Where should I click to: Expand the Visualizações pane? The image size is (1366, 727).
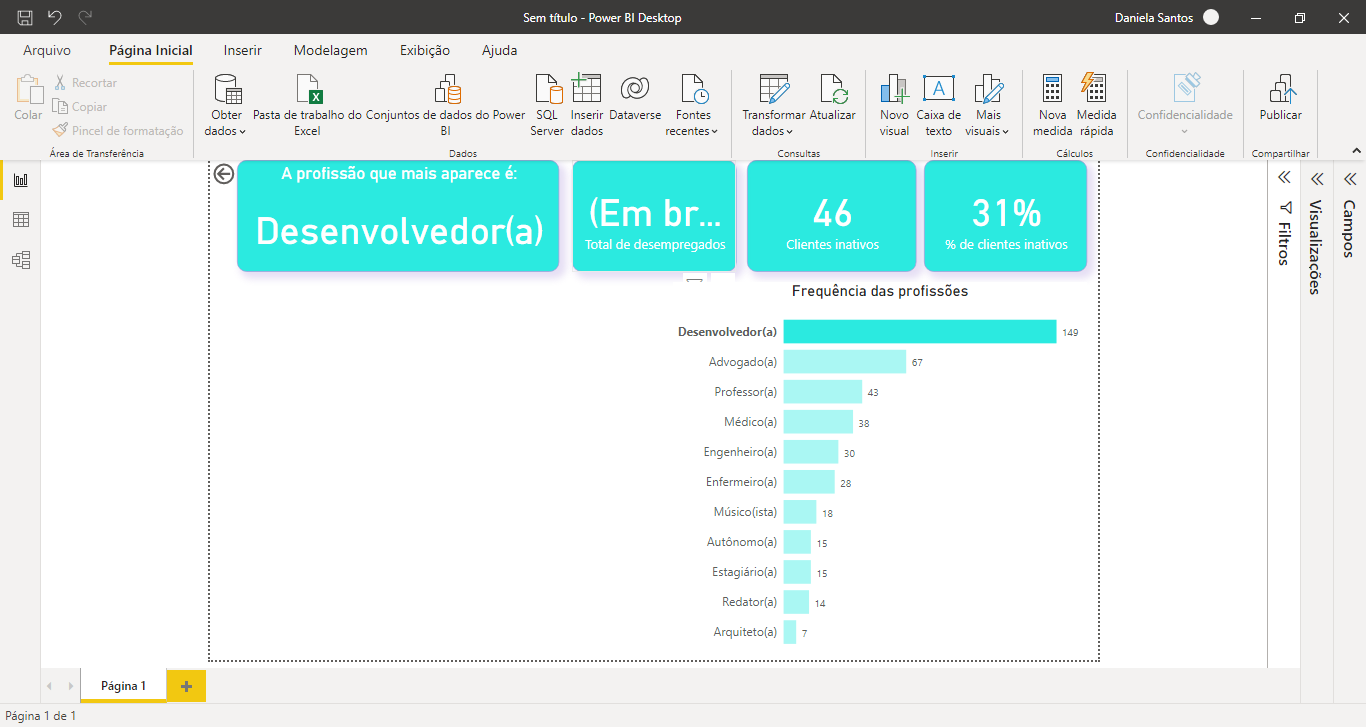(x=1317, y=179)
